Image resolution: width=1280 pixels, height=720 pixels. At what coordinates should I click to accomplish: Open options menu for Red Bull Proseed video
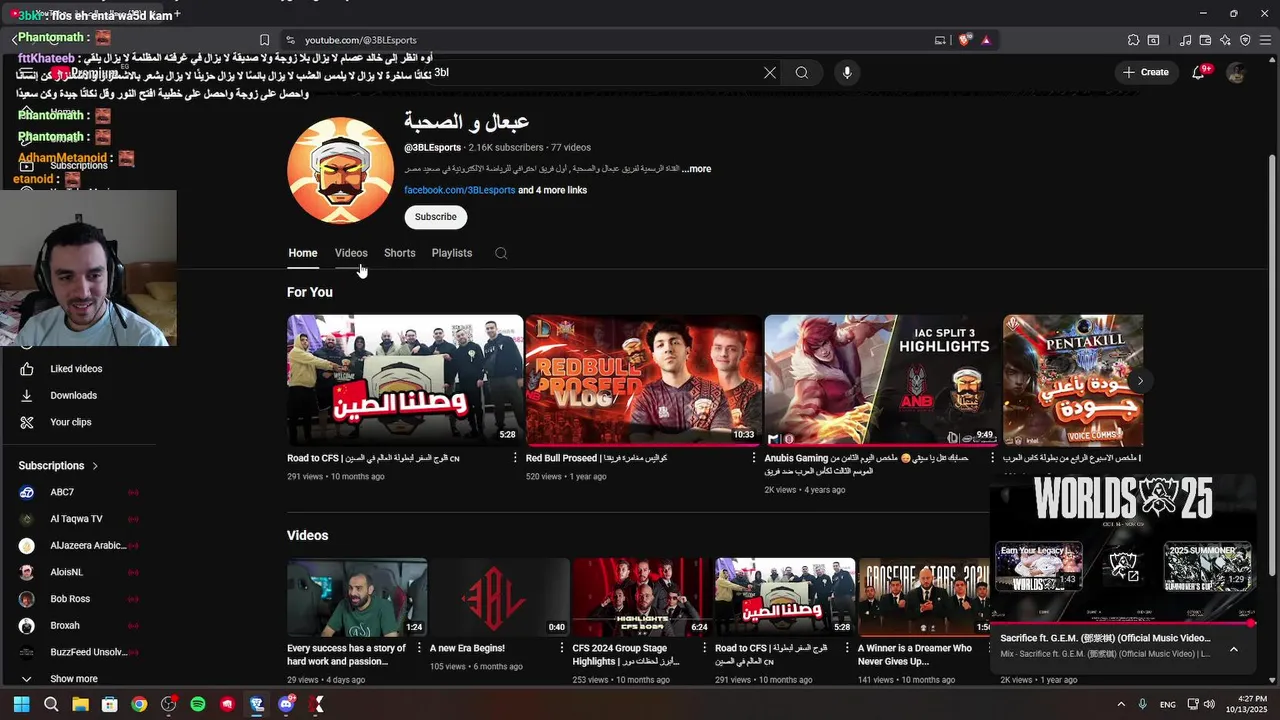point(754,458)
